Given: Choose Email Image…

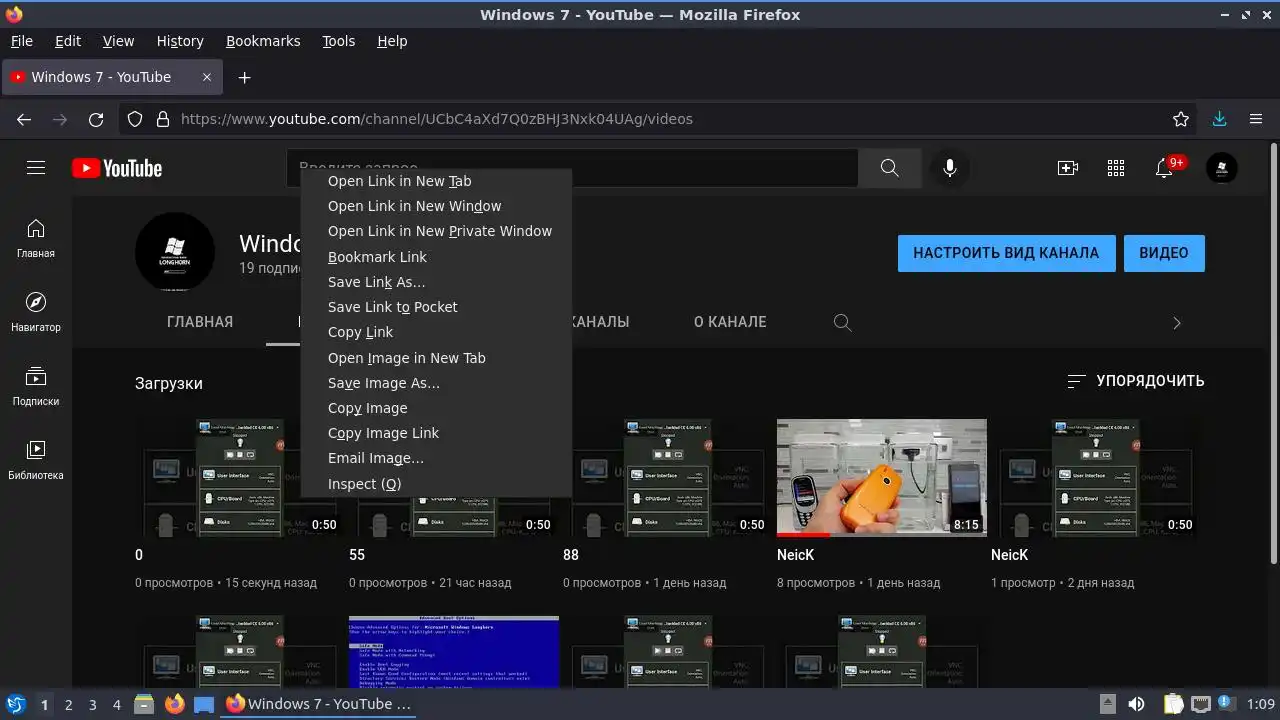Looking at the screenshot, I should (436, 458).
